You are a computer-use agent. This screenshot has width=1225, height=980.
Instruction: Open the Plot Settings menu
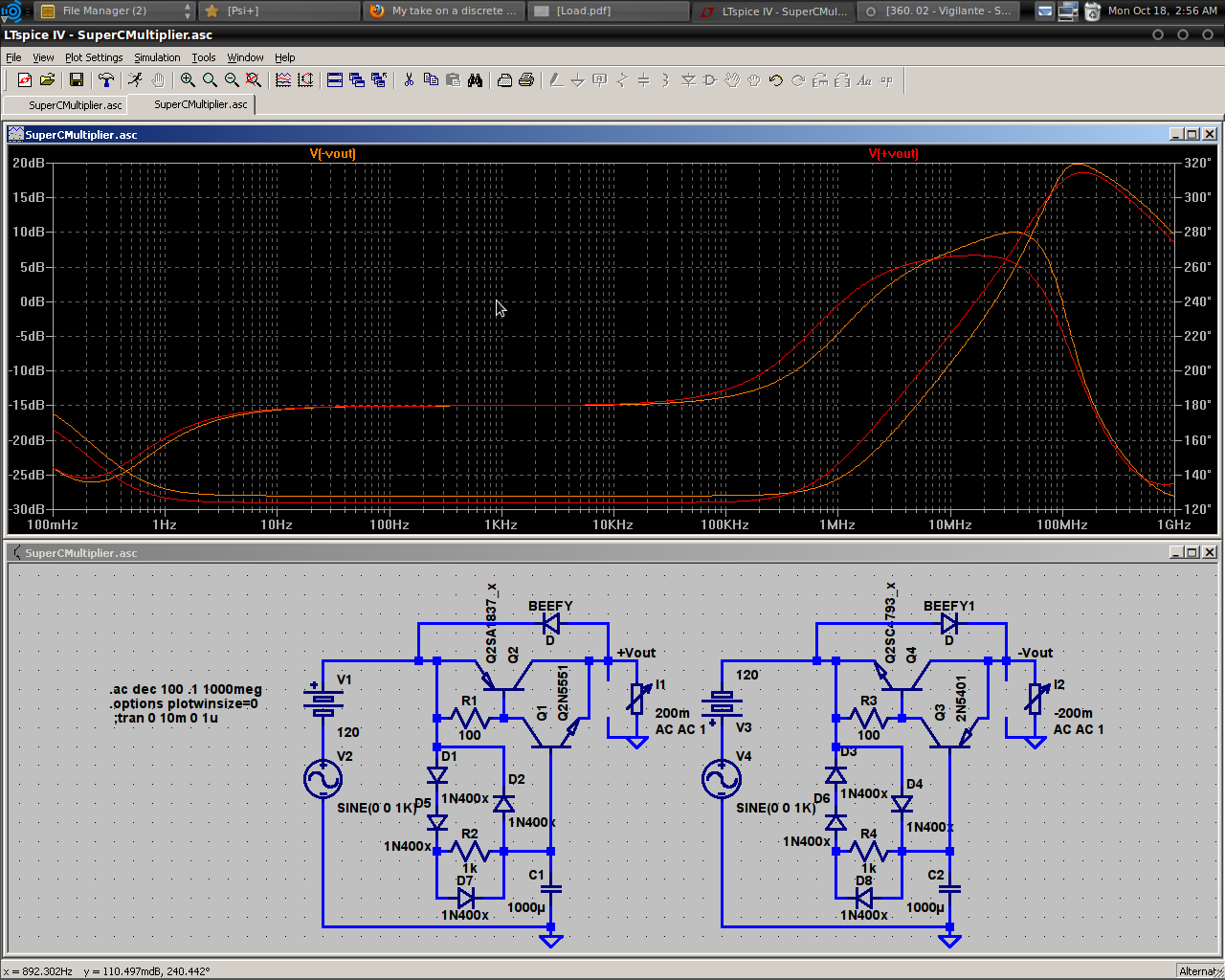[94, 57]
